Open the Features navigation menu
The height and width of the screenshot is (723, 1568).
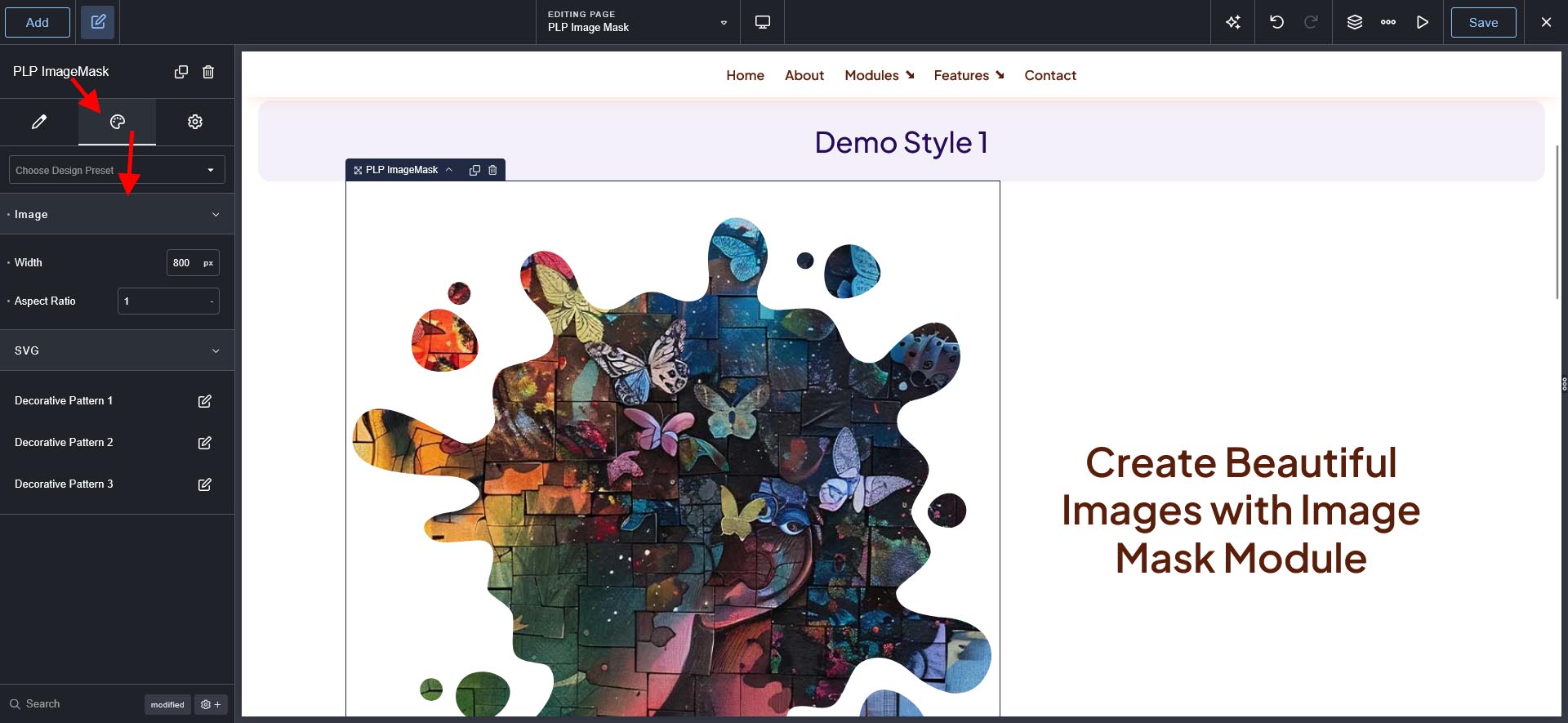[969, 75]
